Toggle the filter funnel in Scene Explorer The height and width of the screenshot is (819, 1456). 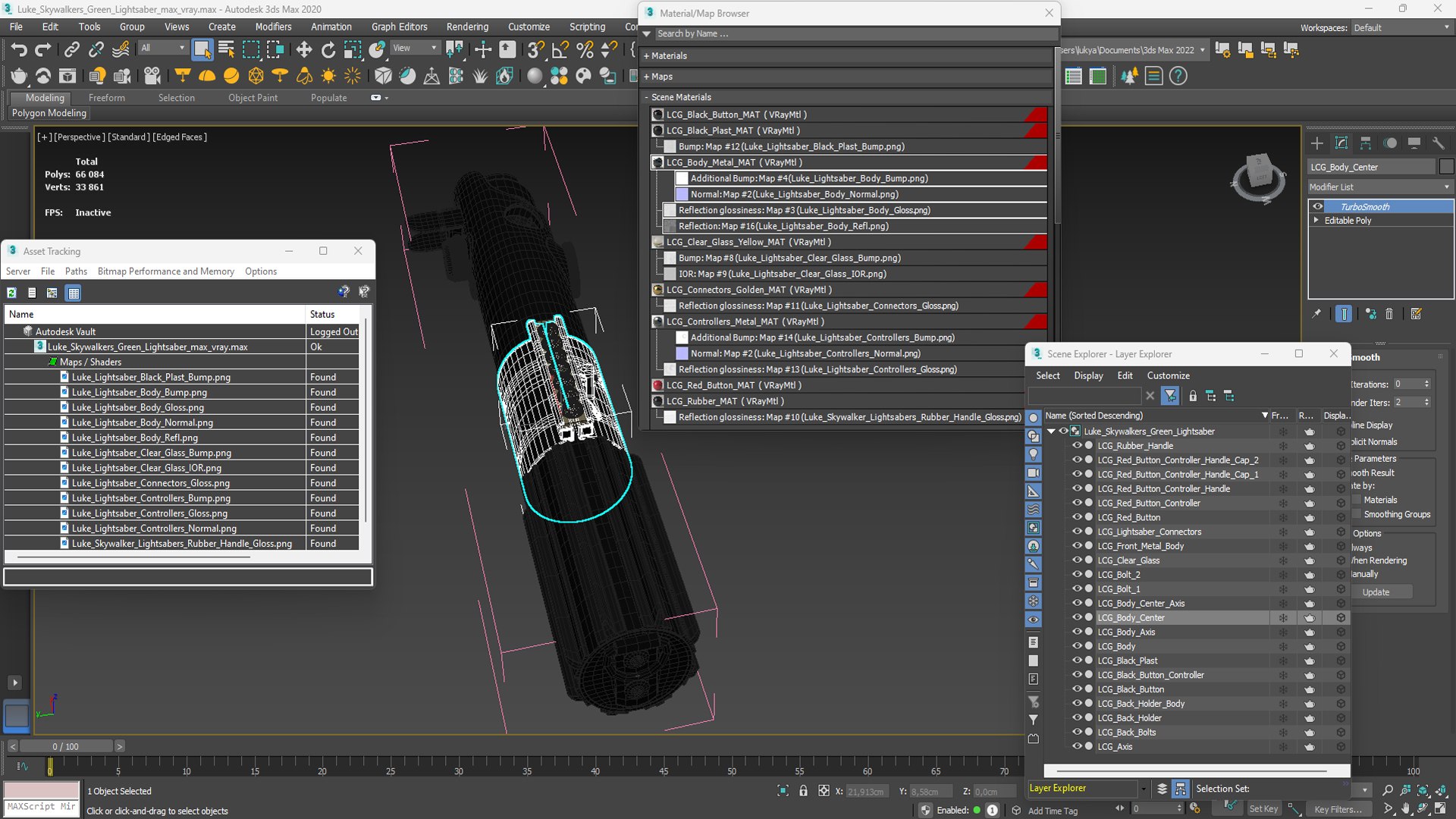[x=1170, y=396]
